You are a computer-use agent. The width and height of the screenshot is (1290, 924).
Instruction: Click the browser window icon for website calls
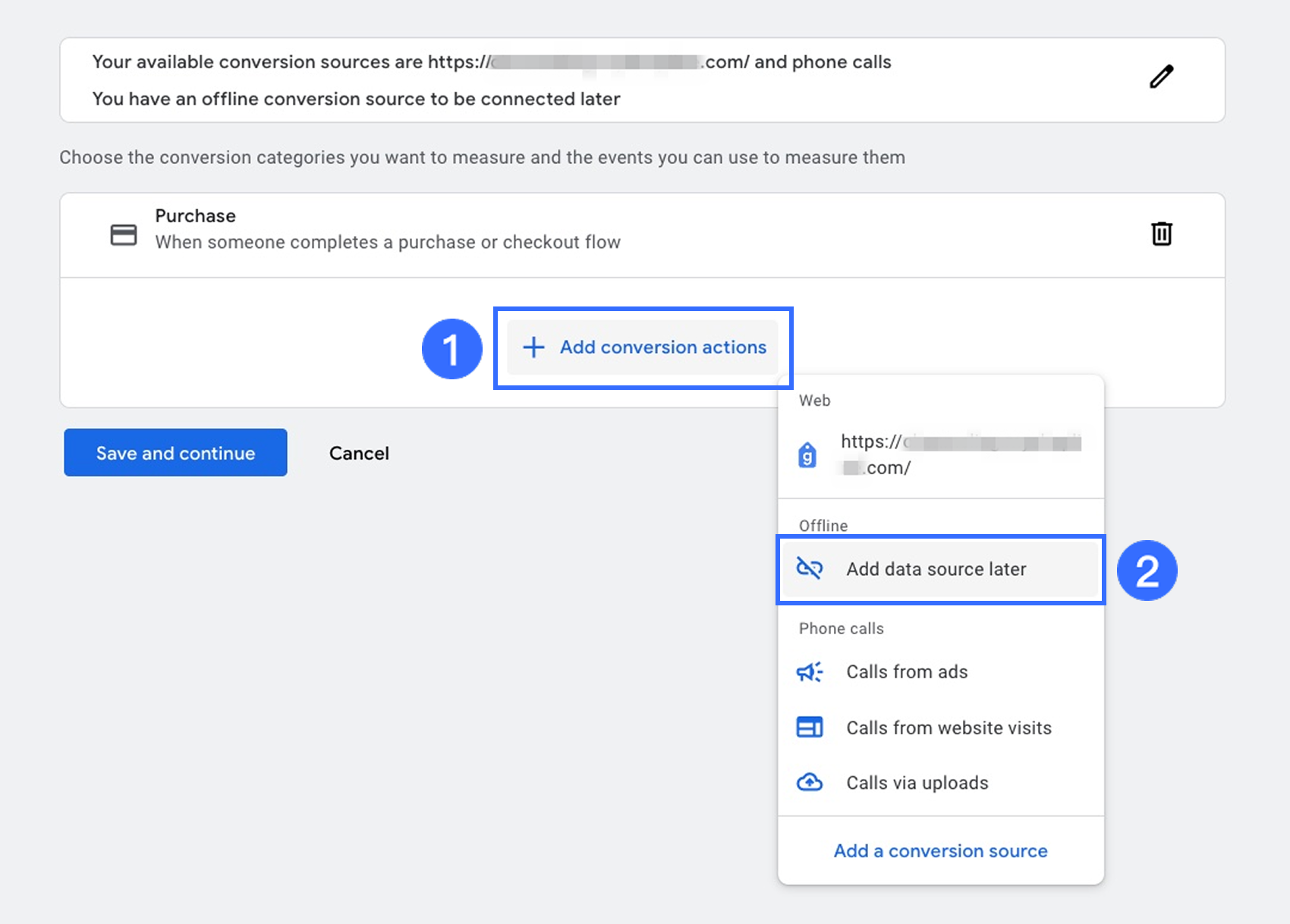809,728
